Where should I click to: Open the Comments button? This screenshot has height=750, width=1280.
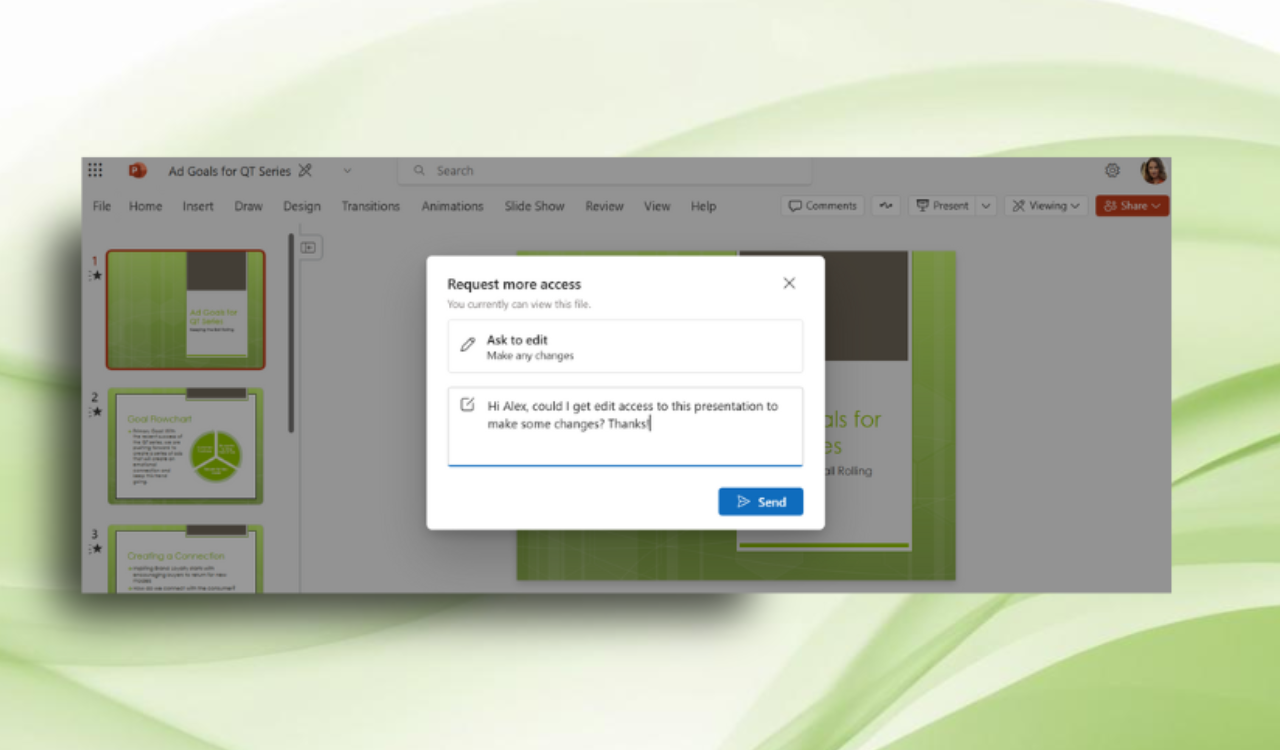pos(823,206)
